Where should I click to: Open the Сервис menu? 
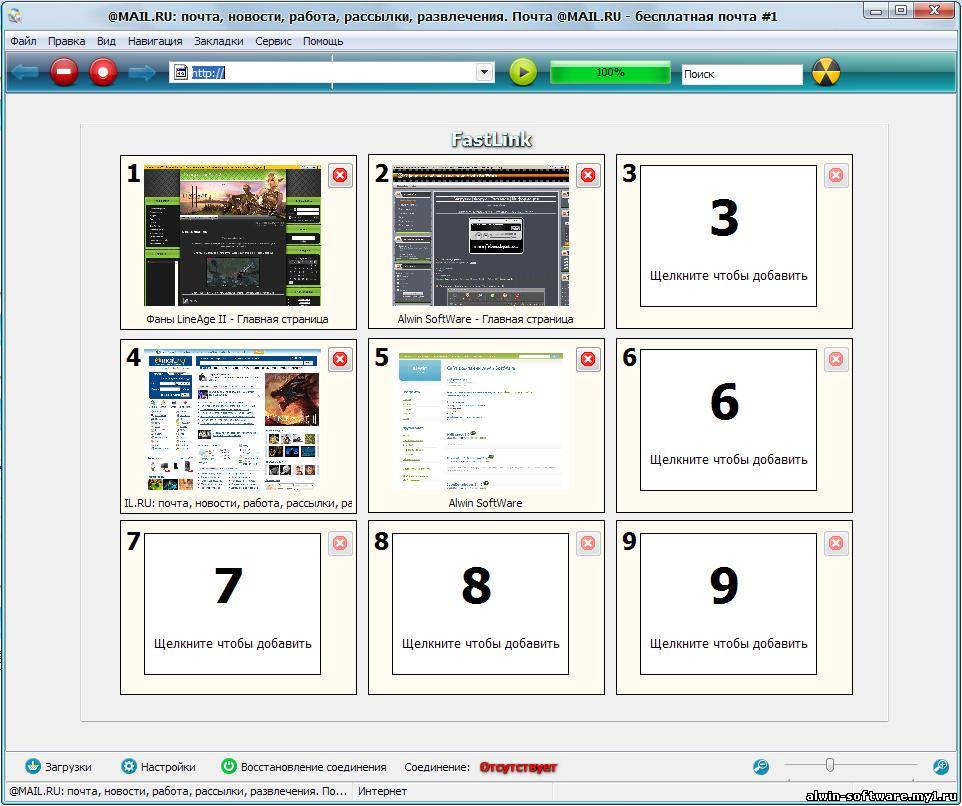point(273,41)
